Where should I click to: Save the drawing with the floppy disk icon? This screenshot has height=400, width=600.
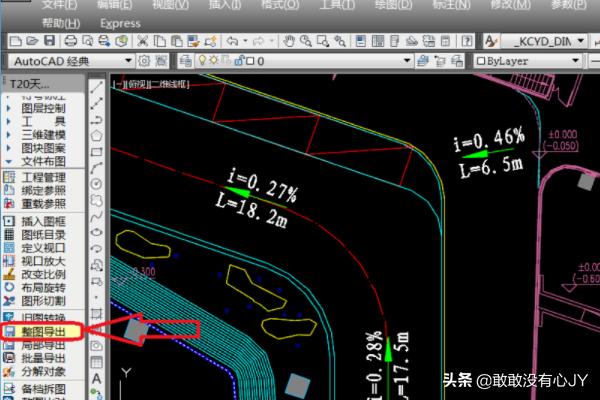tap(50, 41)
